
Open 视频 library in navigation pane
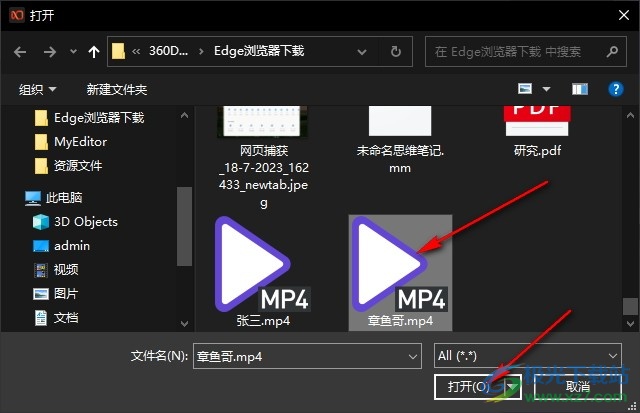click(x=66, y=269)
